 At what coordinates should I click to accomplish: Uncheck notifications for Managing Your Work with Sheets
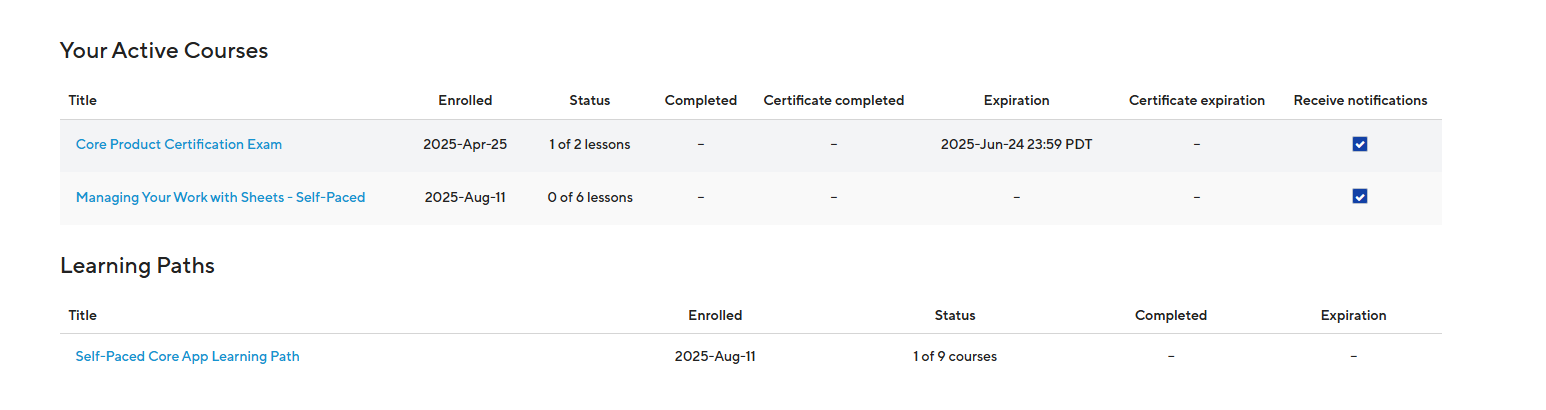[x=1360, y=196]
